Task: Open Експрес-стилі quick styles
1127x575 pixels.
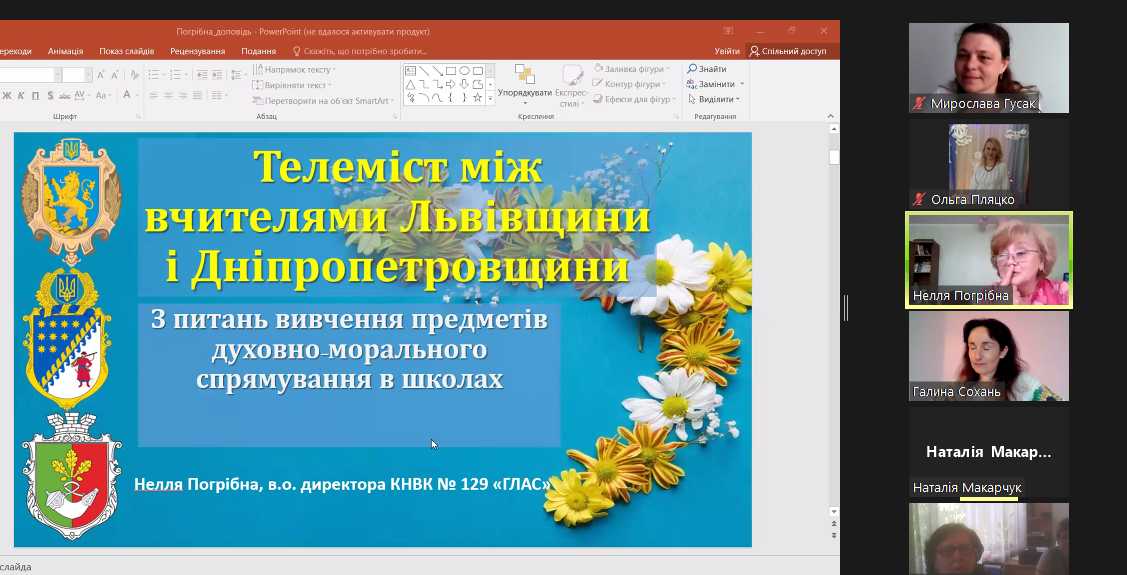Action: 571,86
